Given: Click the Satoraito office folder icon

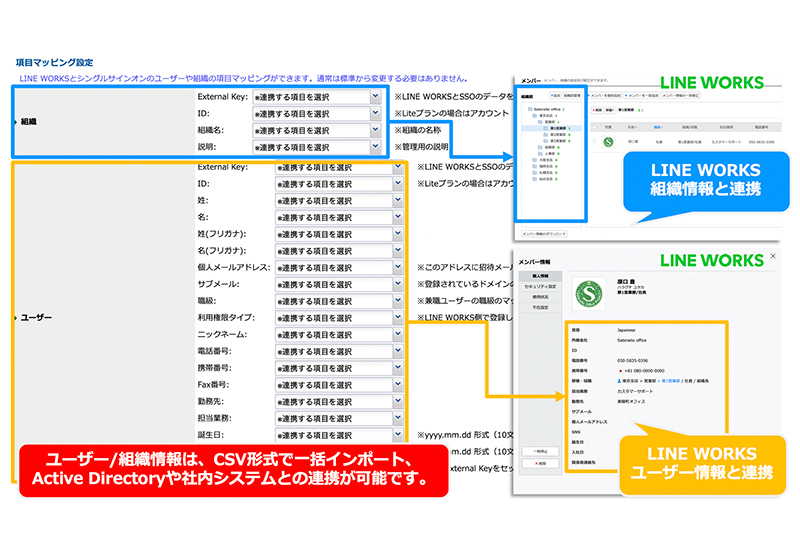Looking at the screenshot, I should tap(530, 109).
